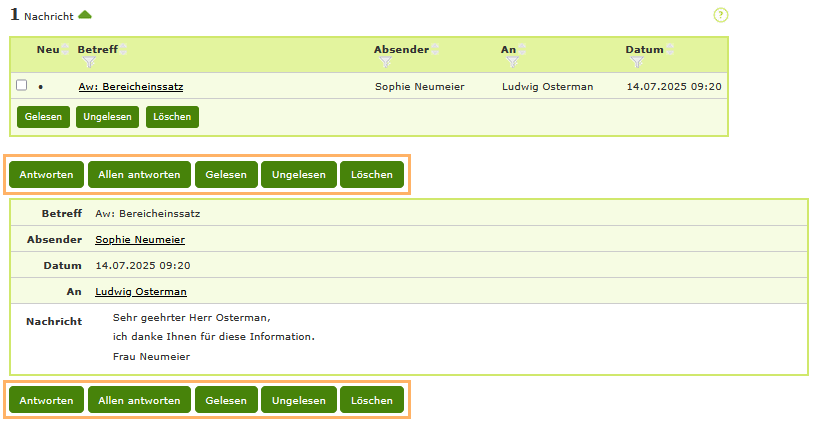
Task: Open the Absender column filter
Action: 385,62
